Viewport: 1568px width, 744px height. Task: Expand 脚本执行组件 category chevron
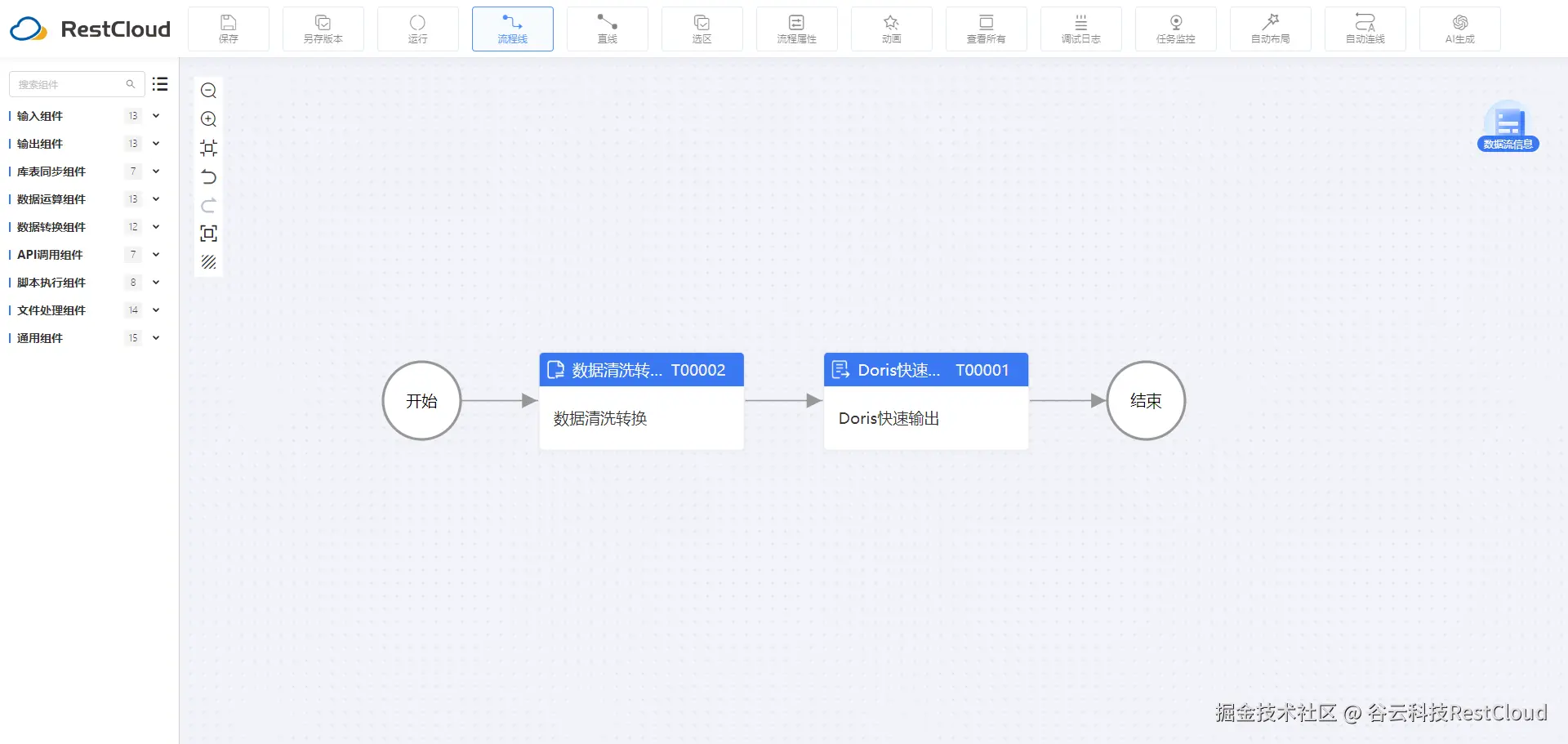(x=156, y=283)
